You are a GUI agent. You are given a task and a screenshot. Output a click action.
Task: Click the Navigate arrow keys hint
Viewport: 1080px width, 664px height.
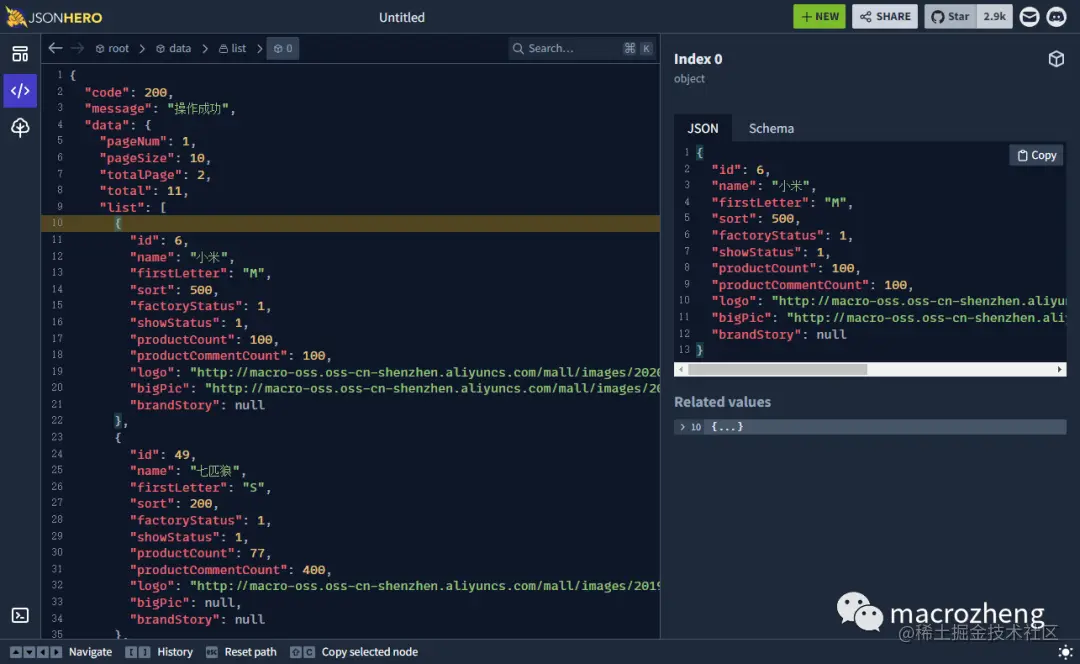[61, 652]
